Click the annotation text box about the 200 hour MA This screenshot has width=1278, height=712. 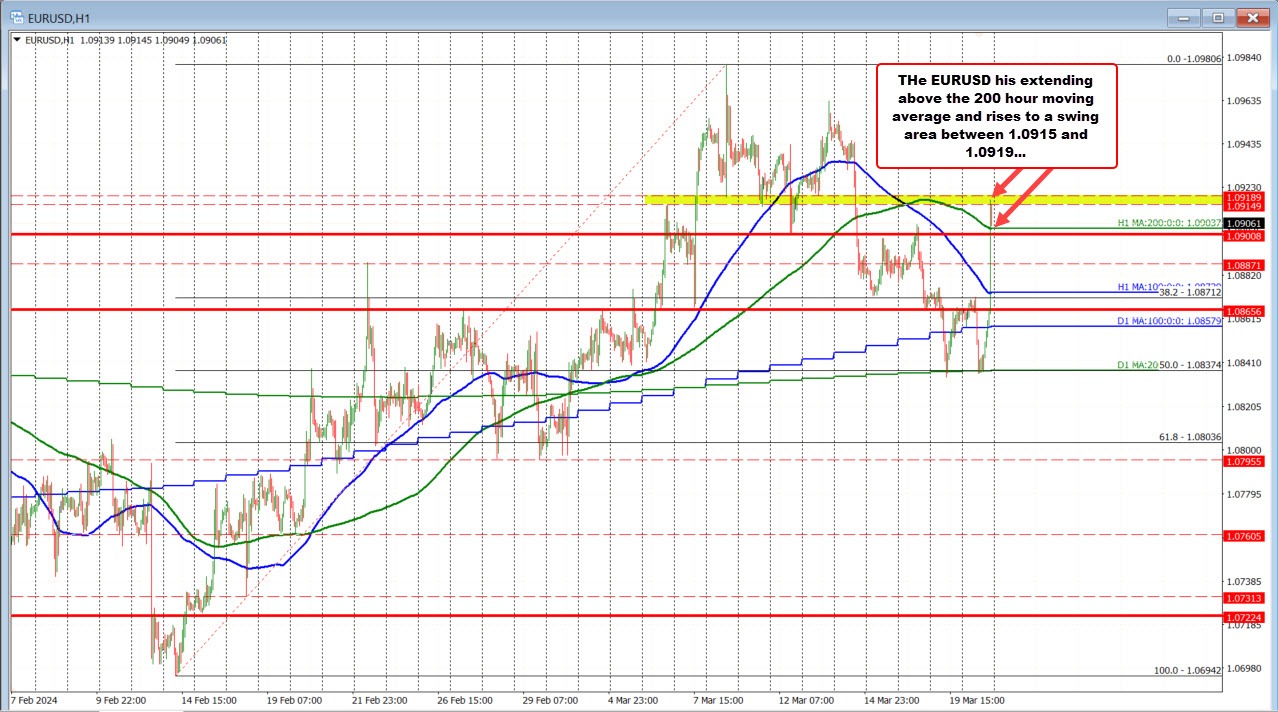(996, 116)
